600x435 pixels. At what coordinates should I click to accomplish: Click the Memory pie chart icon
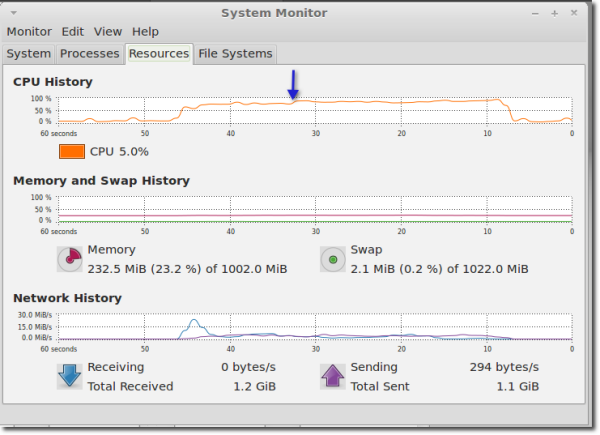pos(70,259)
